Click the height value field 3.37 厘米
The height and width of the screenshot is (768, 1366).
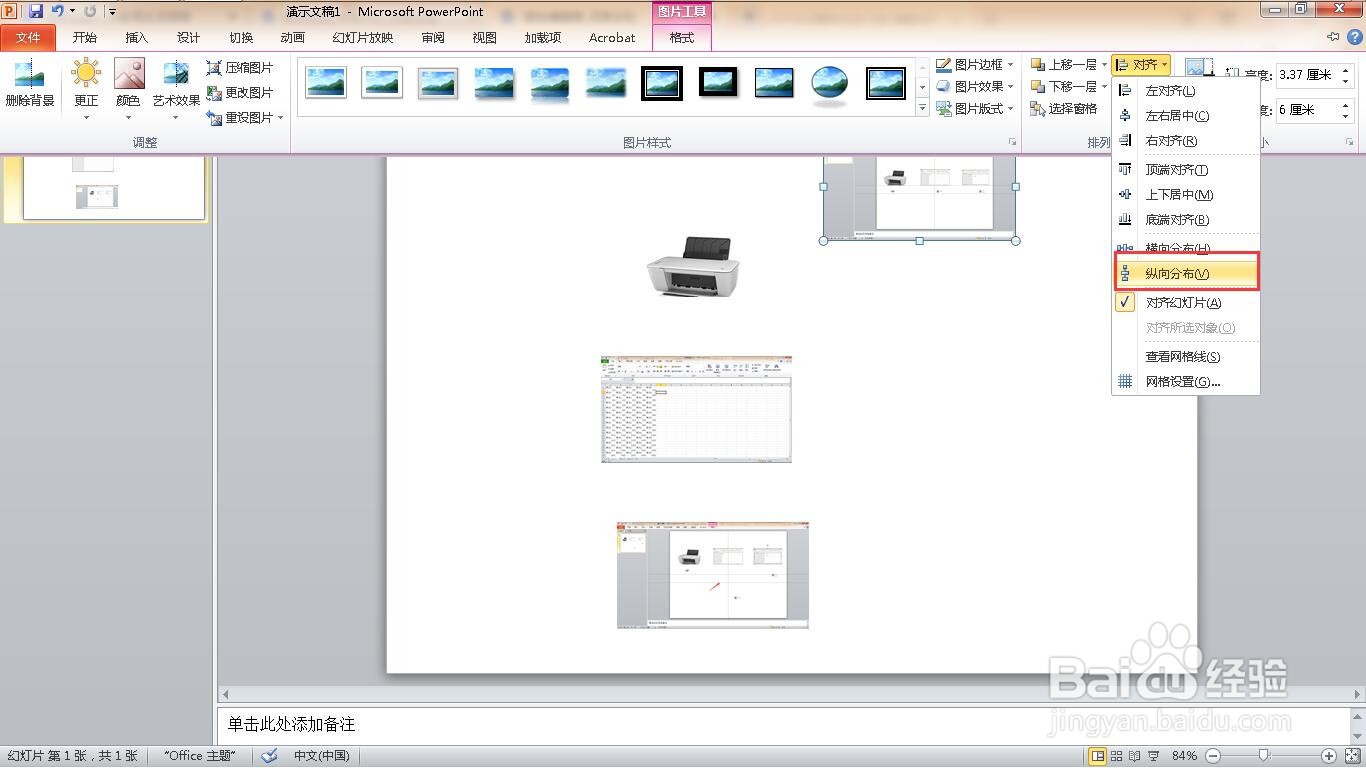(1307, 75)
